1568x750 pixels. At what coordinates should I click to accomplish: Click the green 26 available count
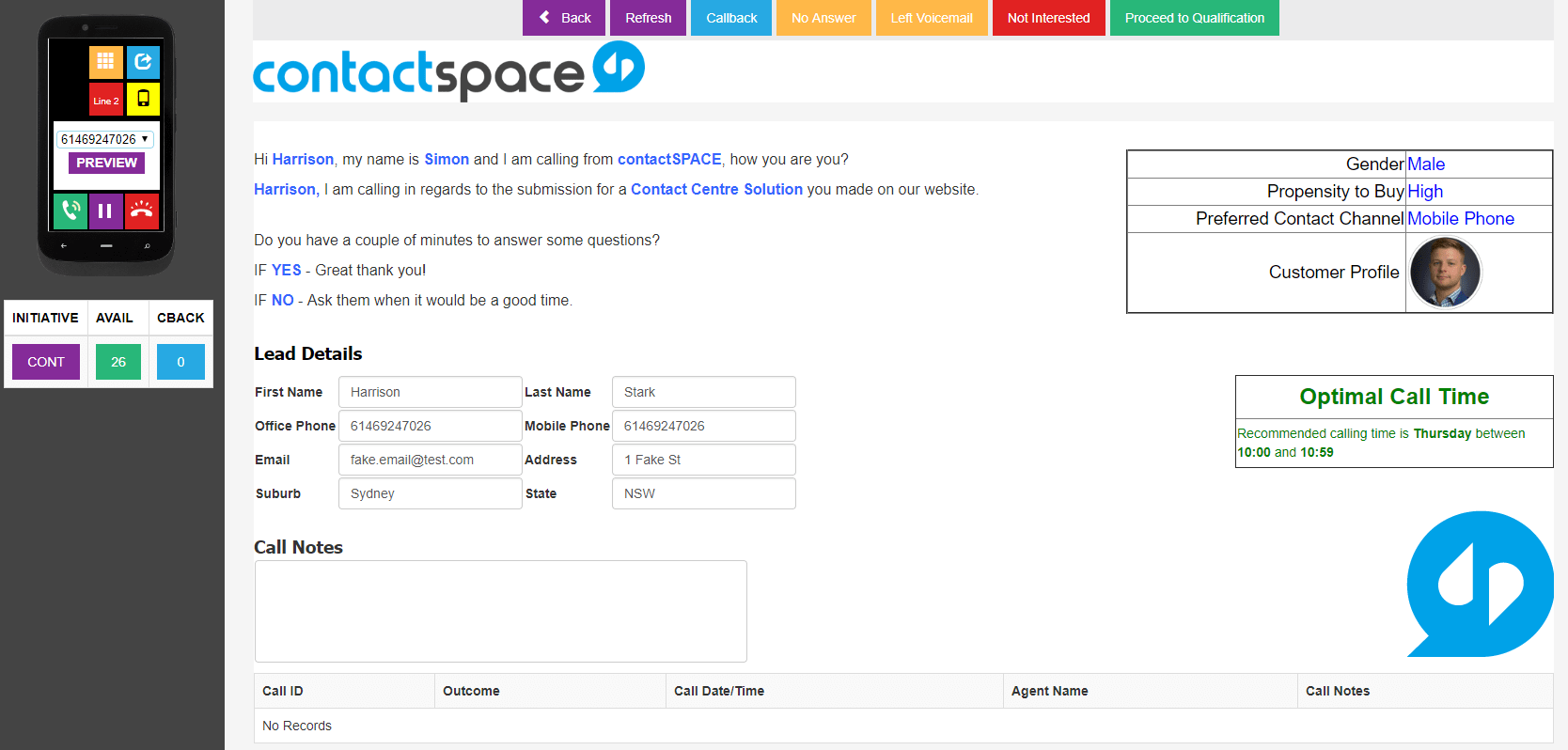(118, 362)
